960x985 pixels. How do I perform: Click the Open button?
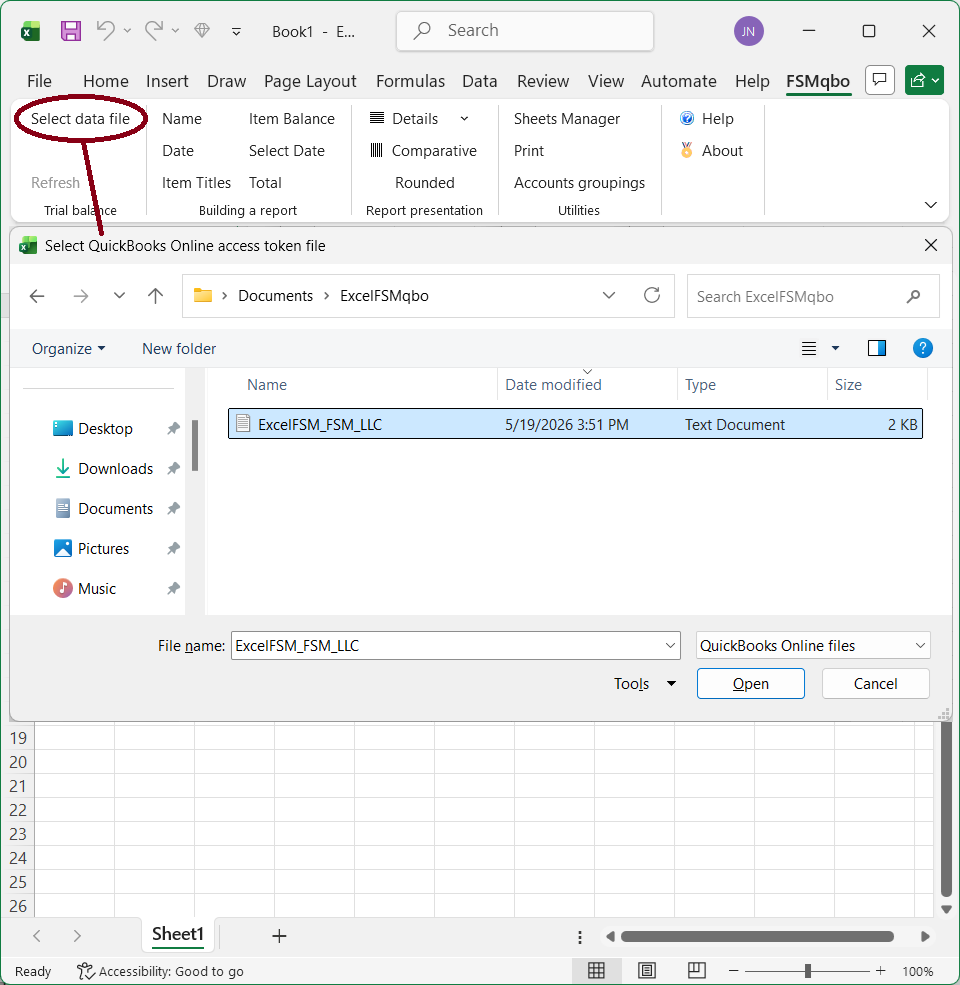751,683
